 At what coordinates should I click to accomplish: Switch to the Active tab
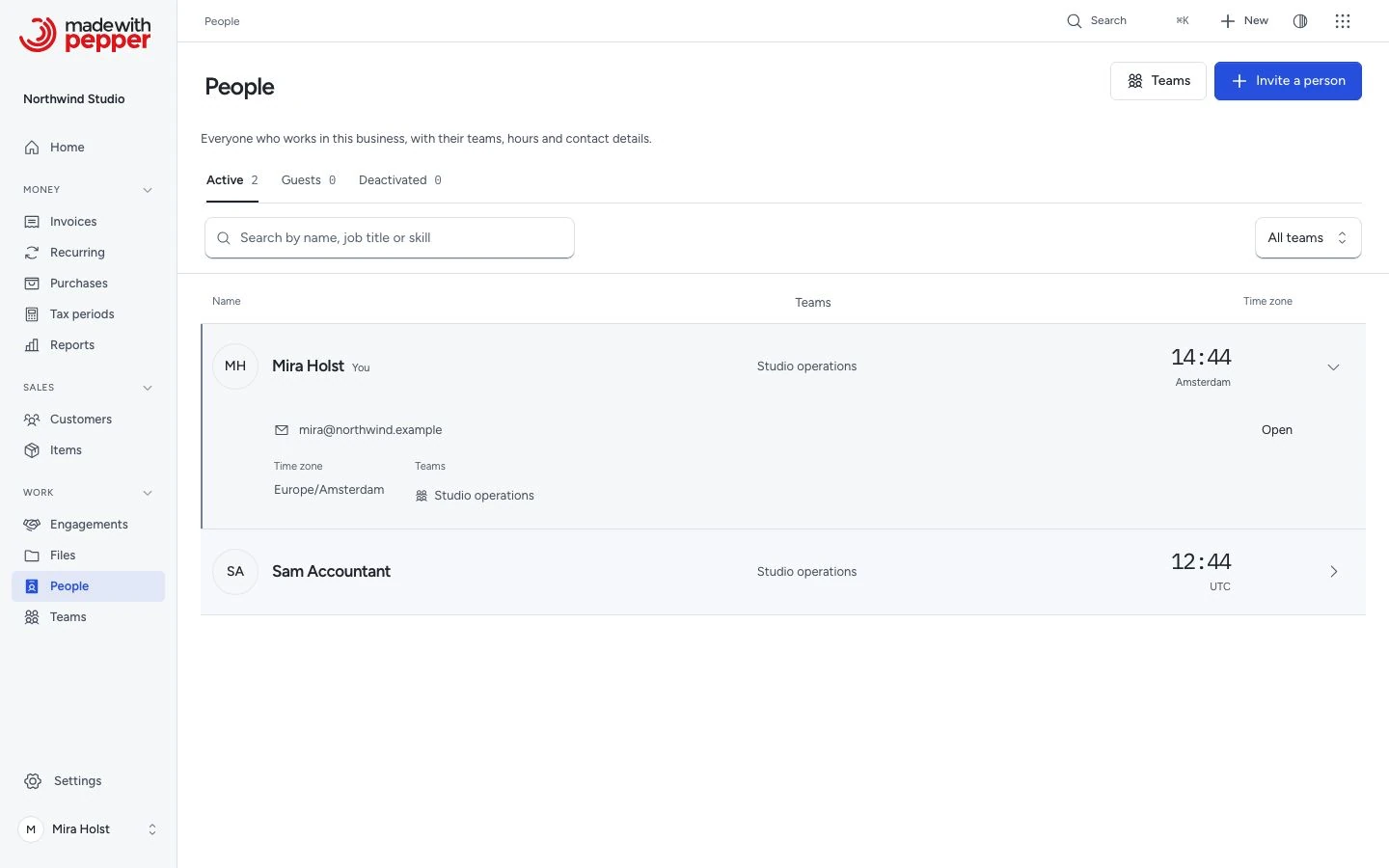232,181
